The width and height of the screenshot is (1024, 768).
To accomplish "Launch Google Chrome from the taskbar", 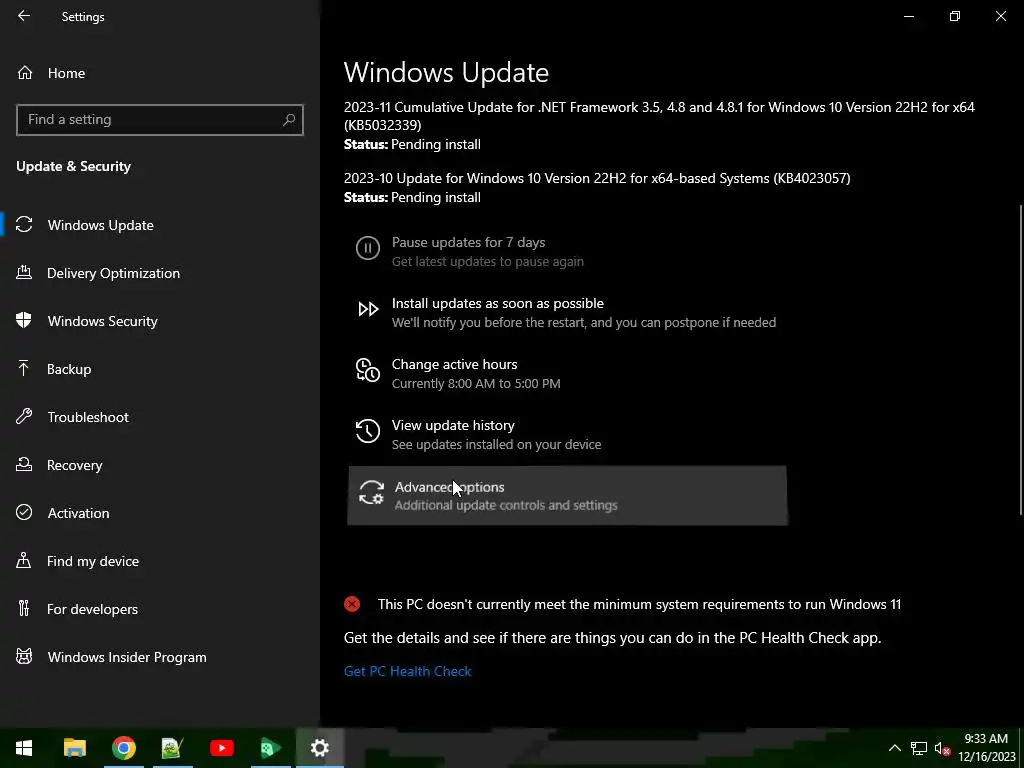I will pos(123,748).
